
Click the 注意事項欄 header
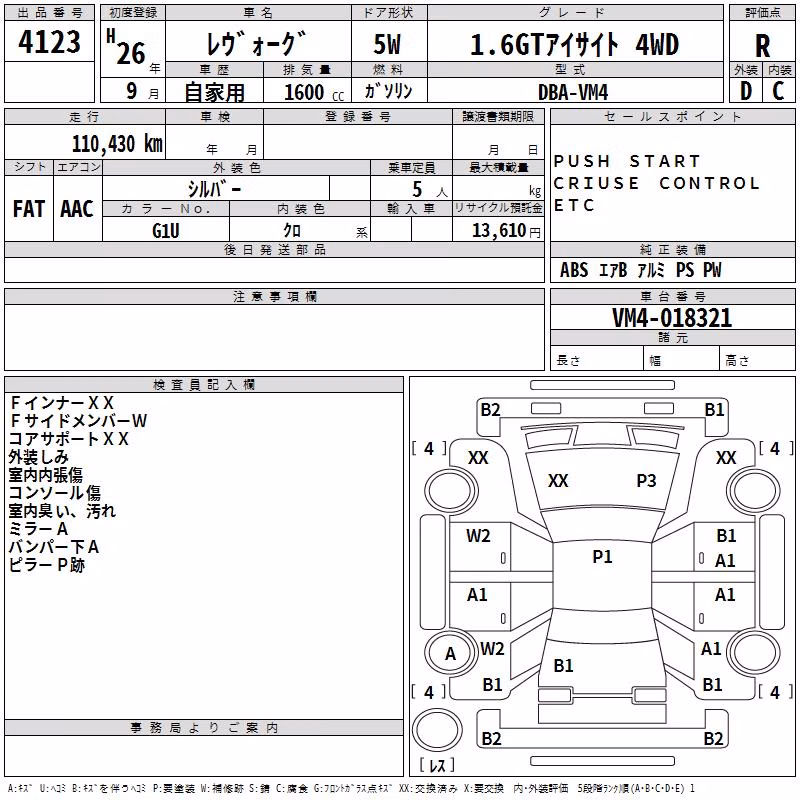(x=274, y=297)
